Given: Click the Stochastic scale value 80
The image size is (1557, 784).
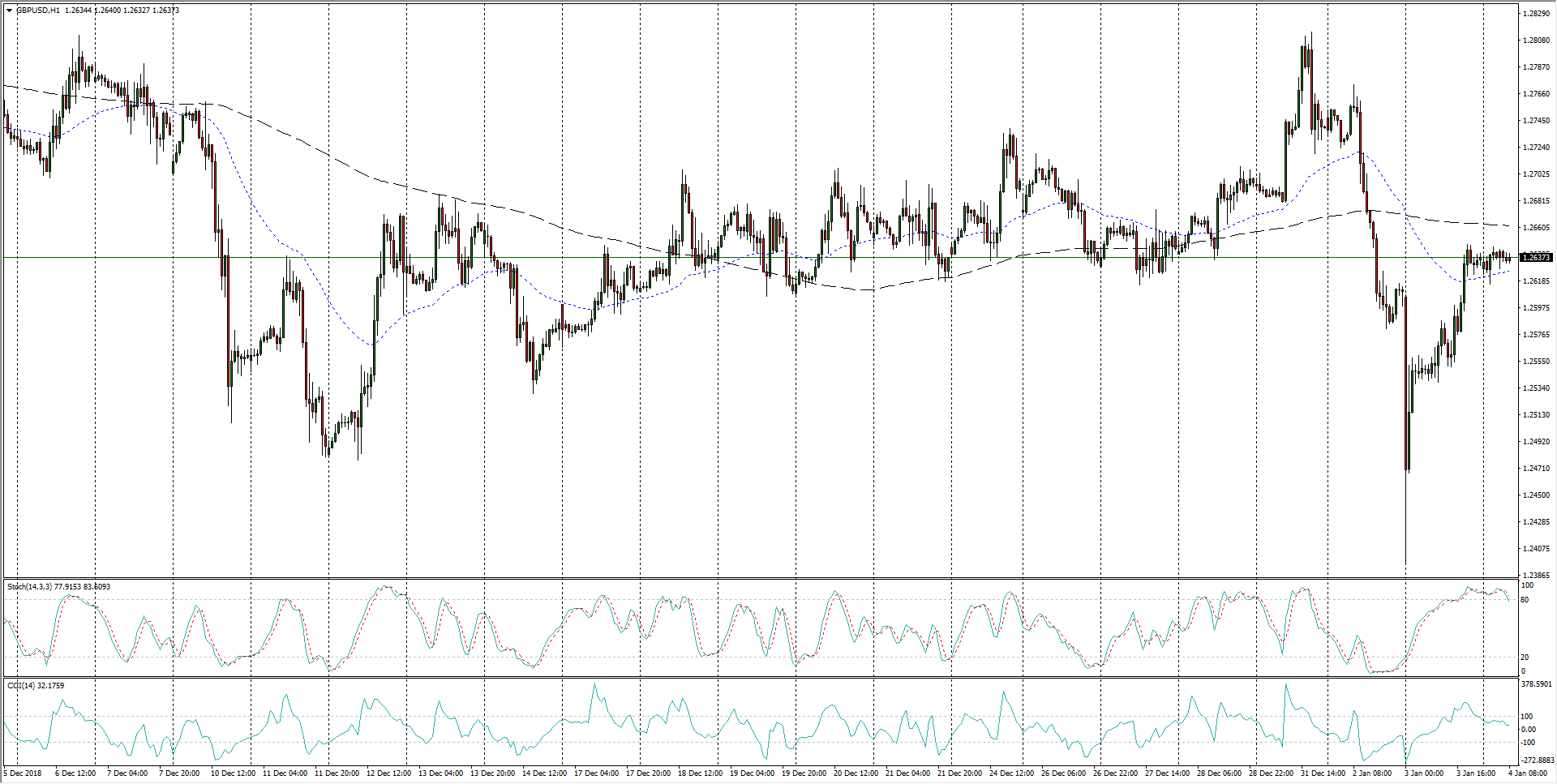Looking at the screenshot, I should pos(1525,600).
